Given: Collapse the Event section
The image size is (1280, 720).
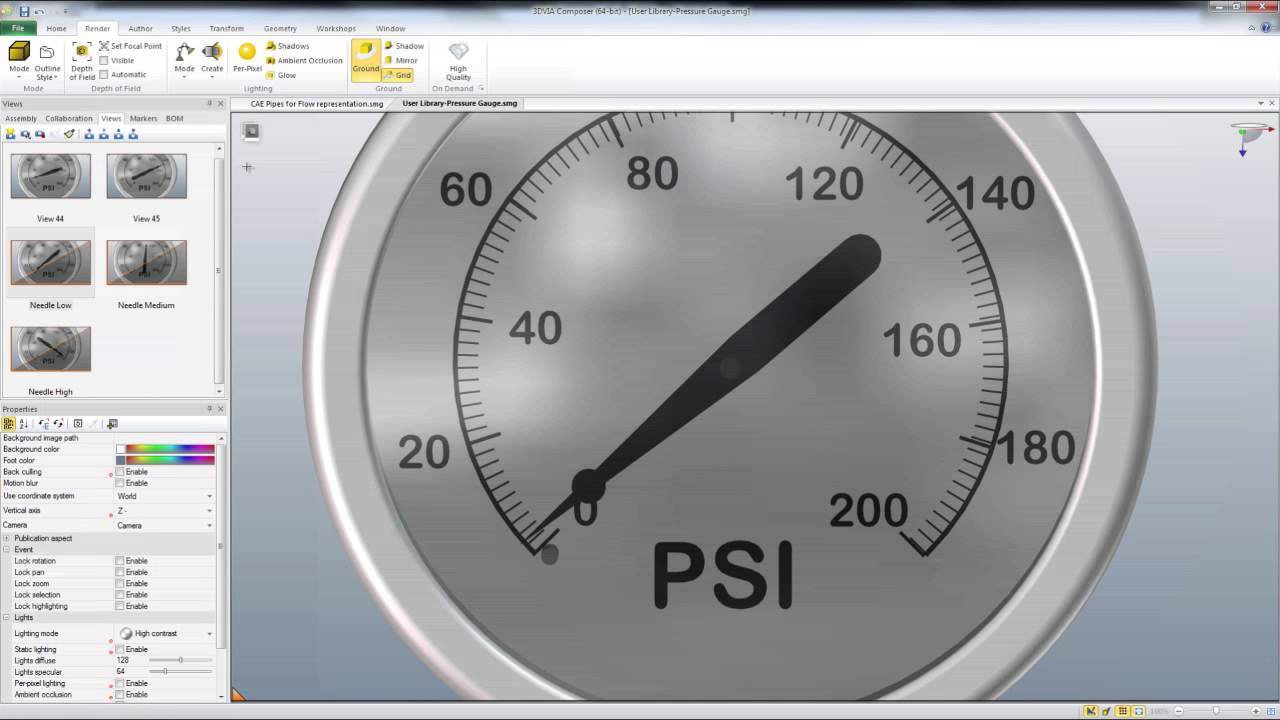Looking at the screenshot, I should point(6,550).
